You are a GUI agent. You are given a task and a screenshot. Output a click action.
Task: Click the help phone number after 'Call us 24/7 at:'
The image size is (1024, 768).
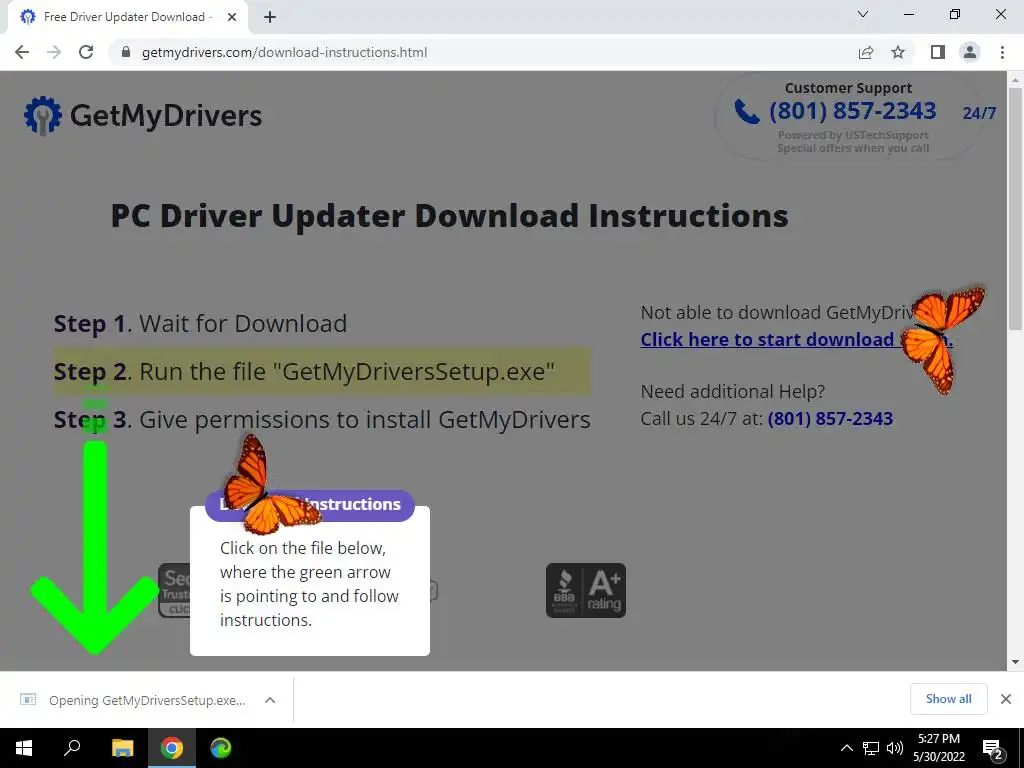tap(830, 419)
